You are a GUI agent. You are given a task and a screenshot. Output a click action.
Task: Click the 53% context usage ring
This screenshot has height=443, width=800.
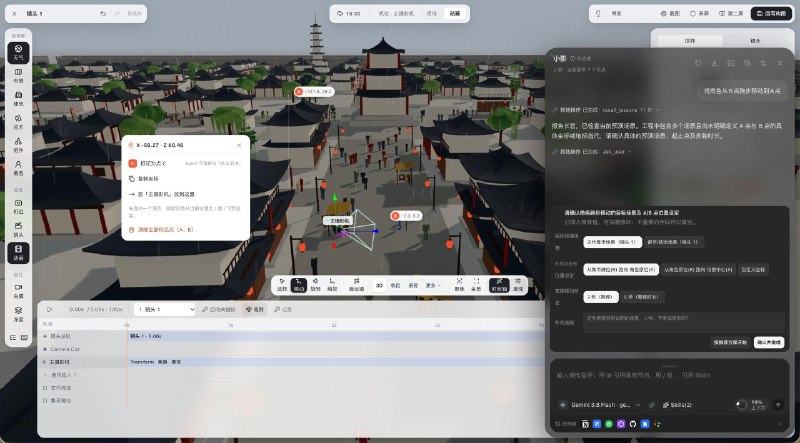[742, 405]
